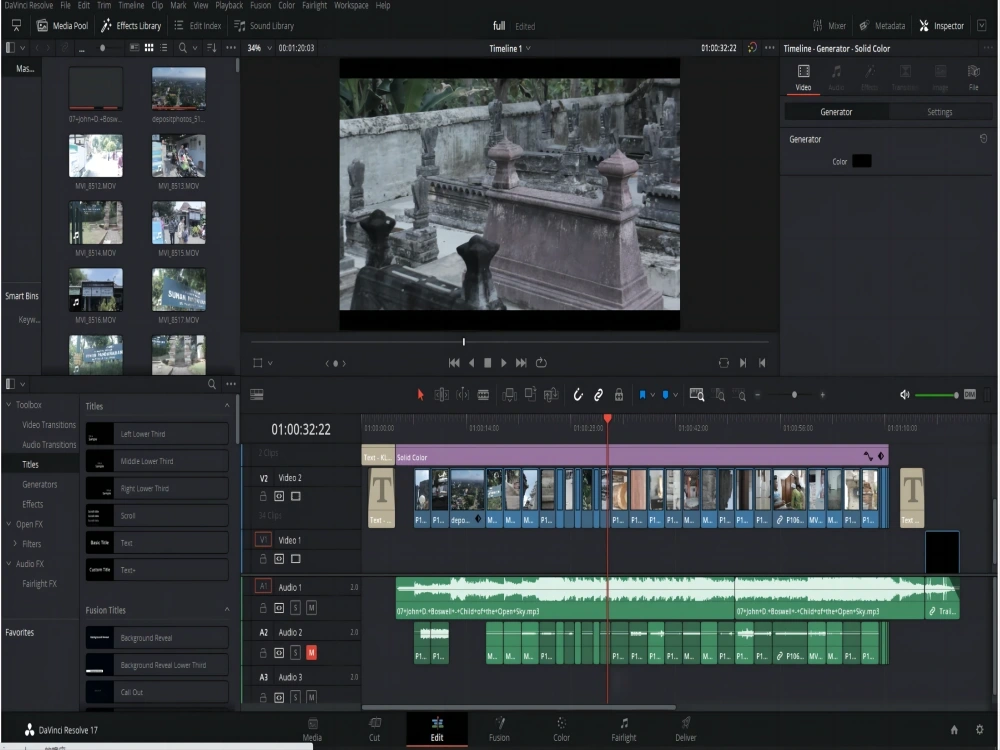
Task: Toggle the Effects Library panel
Action: click(131, 26)
